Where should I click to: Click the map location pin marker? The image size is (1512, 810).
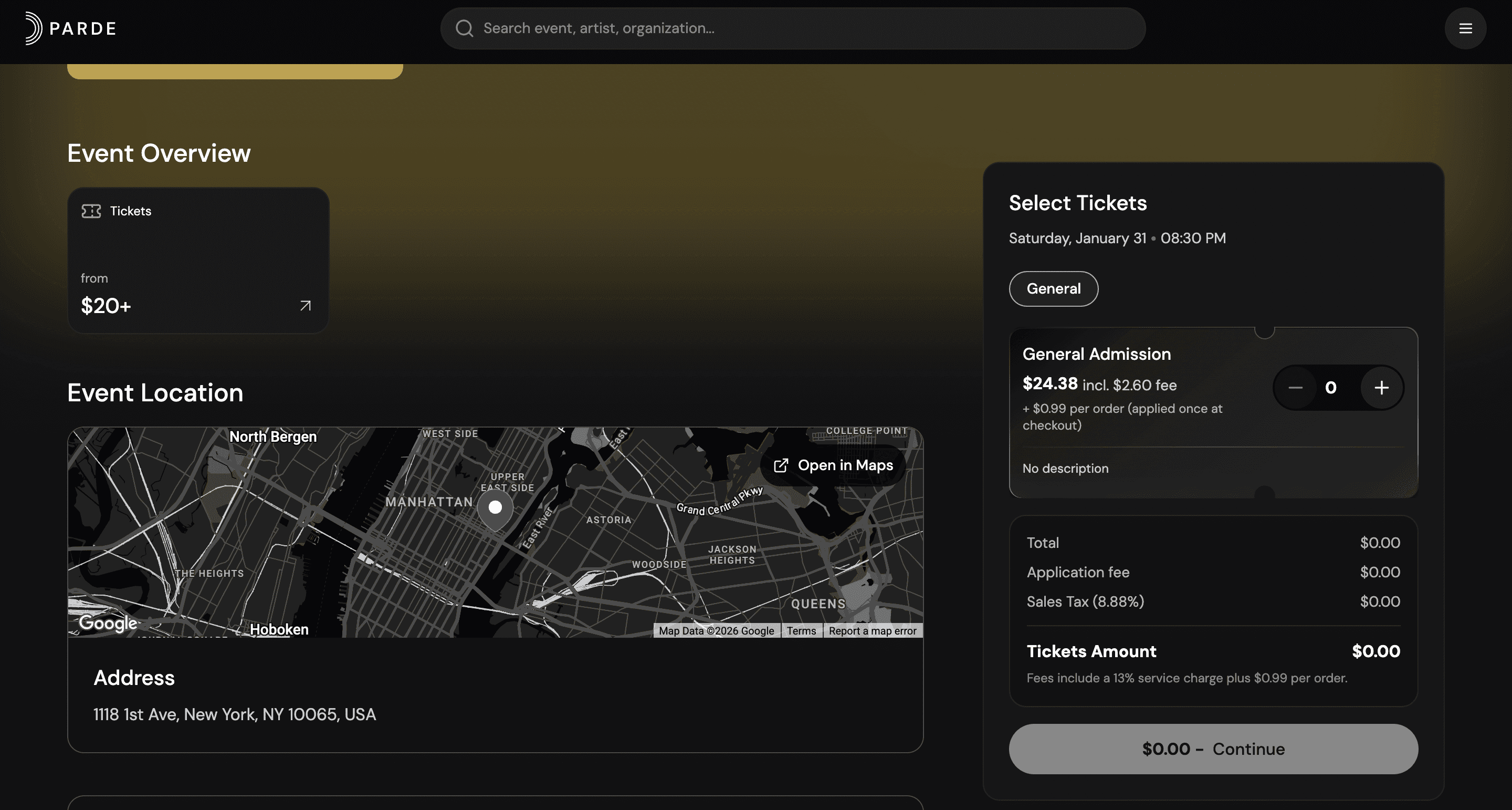tap(495, 508)
